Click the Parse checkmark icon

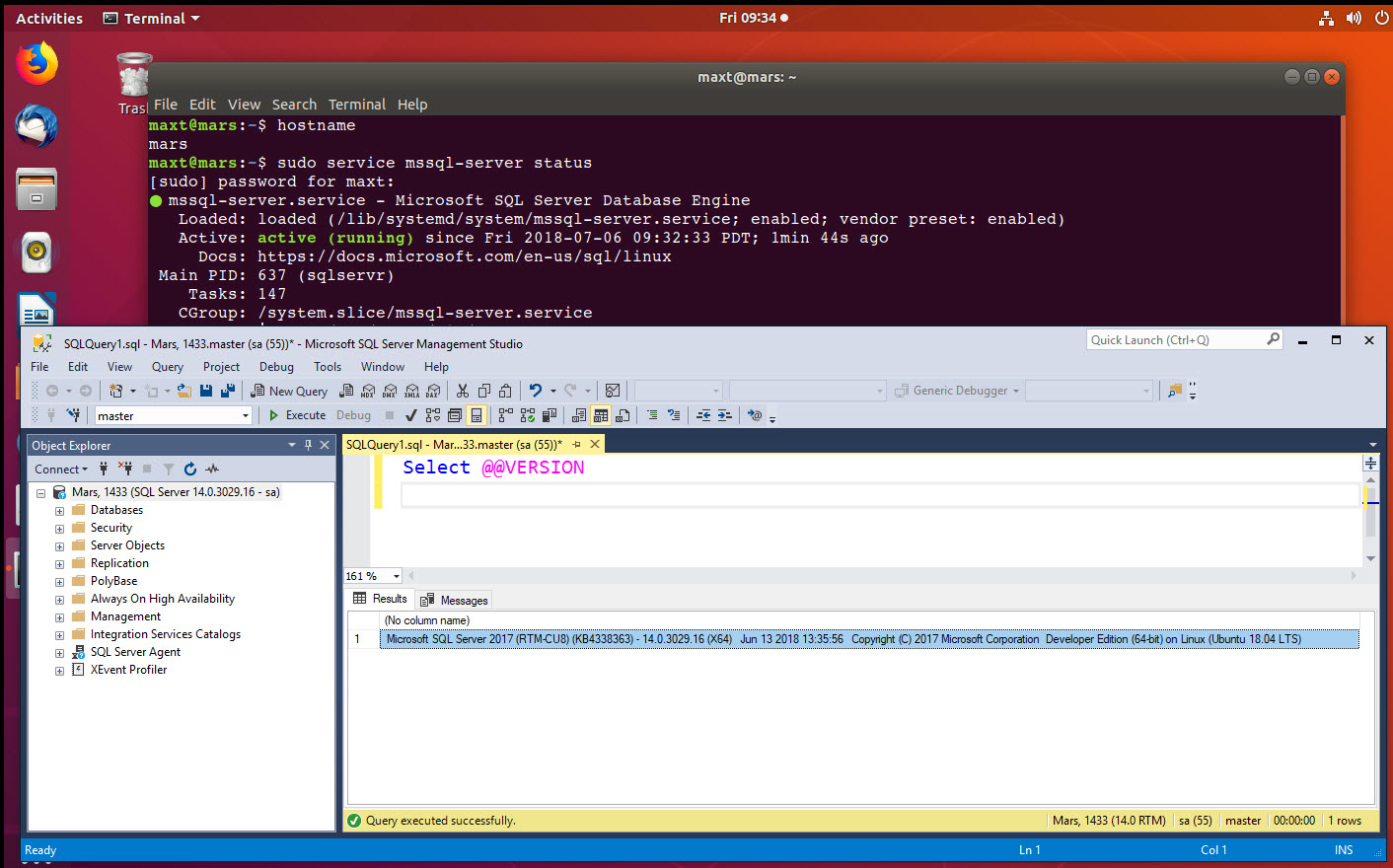tap(410, 415)
